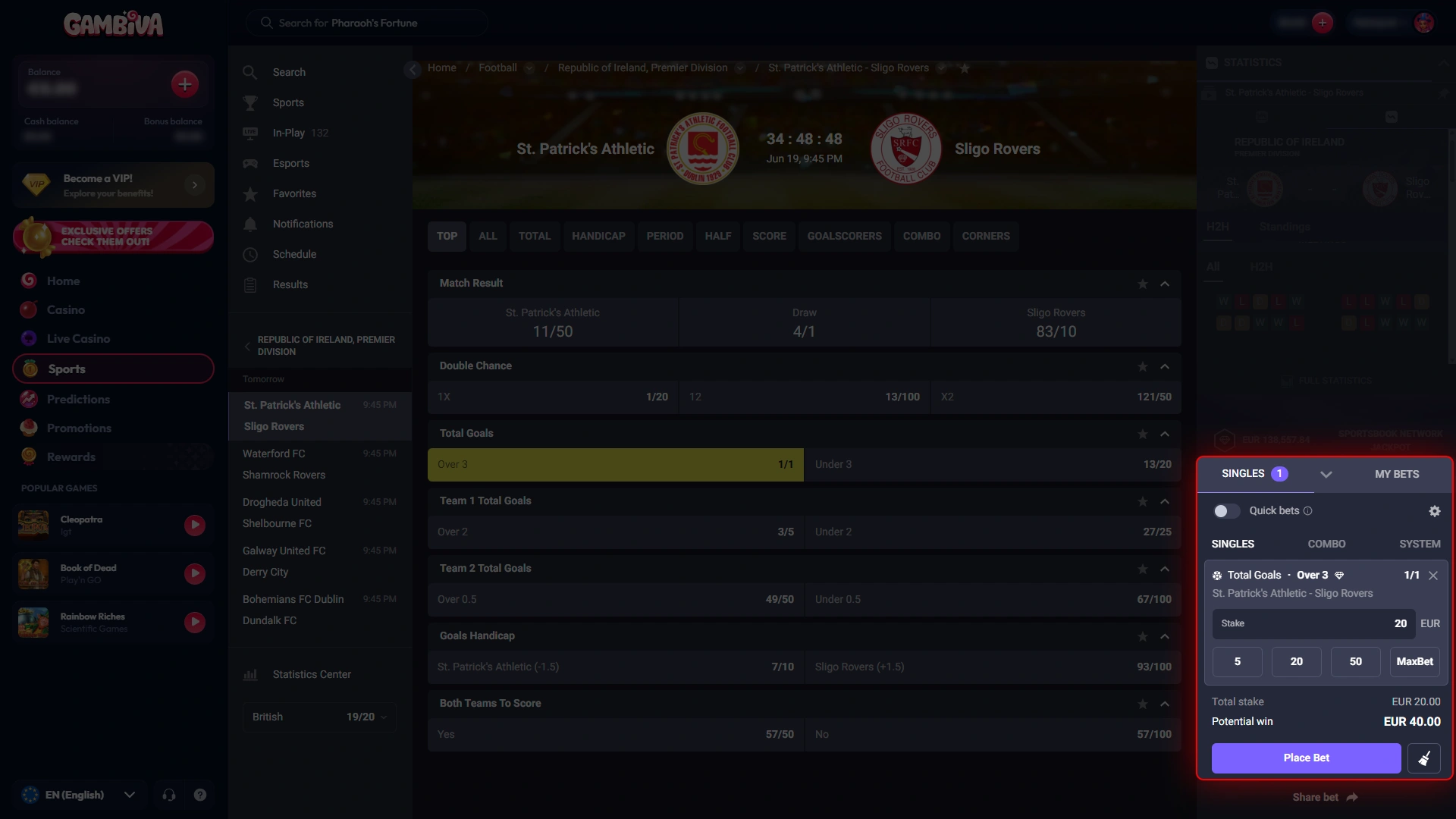The image size is (1456, 819).
Task: Favorite the Double Chance market
Action: pos(1142,366)
